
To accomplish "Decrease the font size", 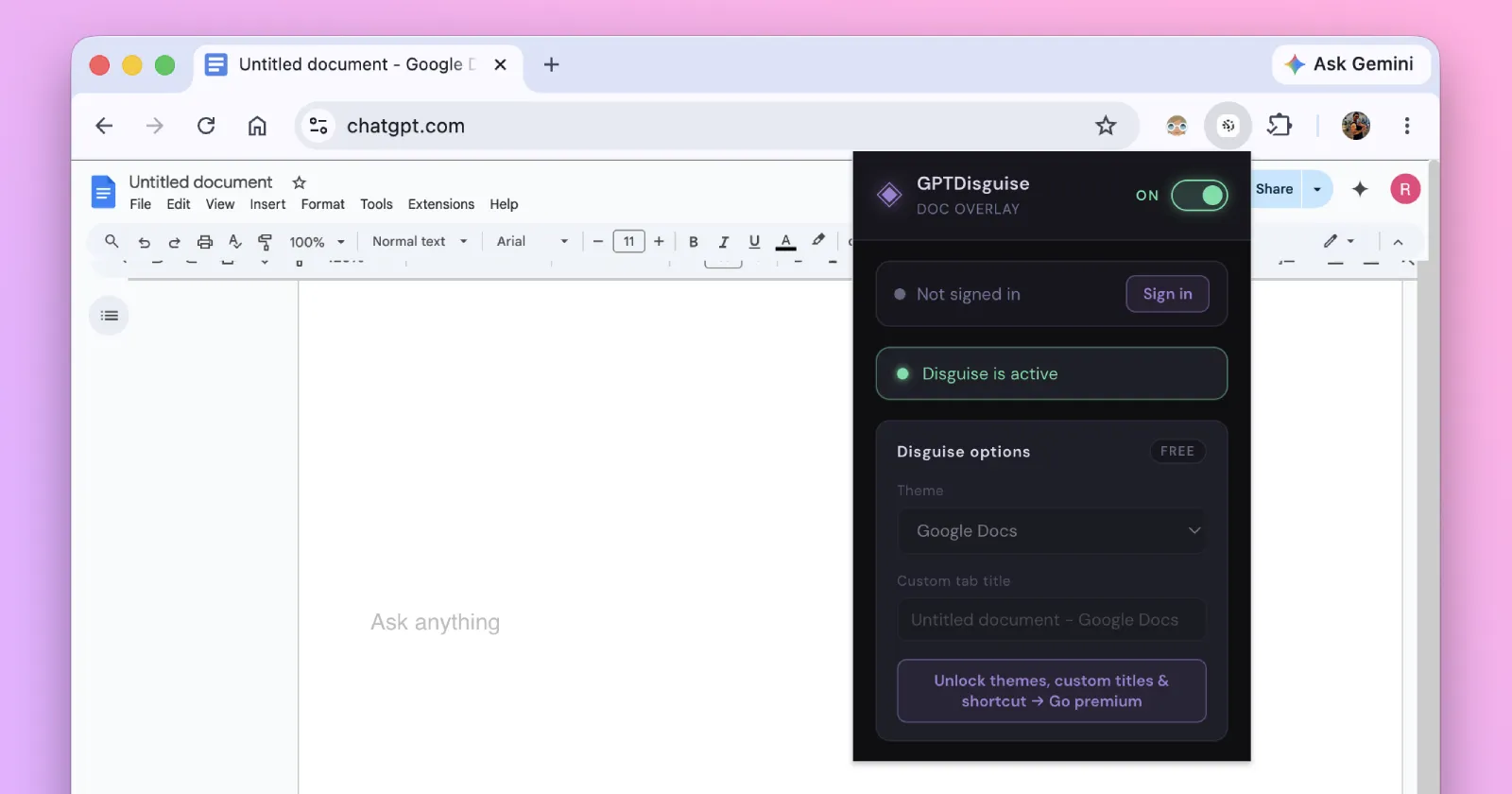I will [598, 241].
